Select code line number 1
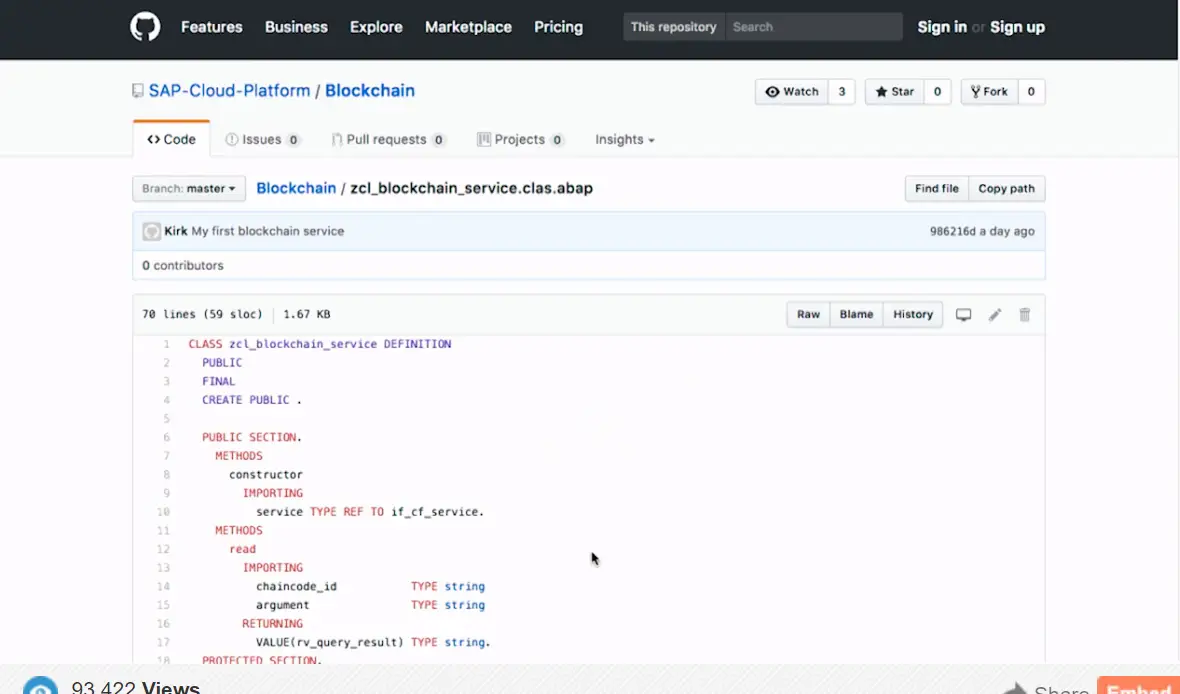Viewport: 1180px width, 694px height. [166, 344]
